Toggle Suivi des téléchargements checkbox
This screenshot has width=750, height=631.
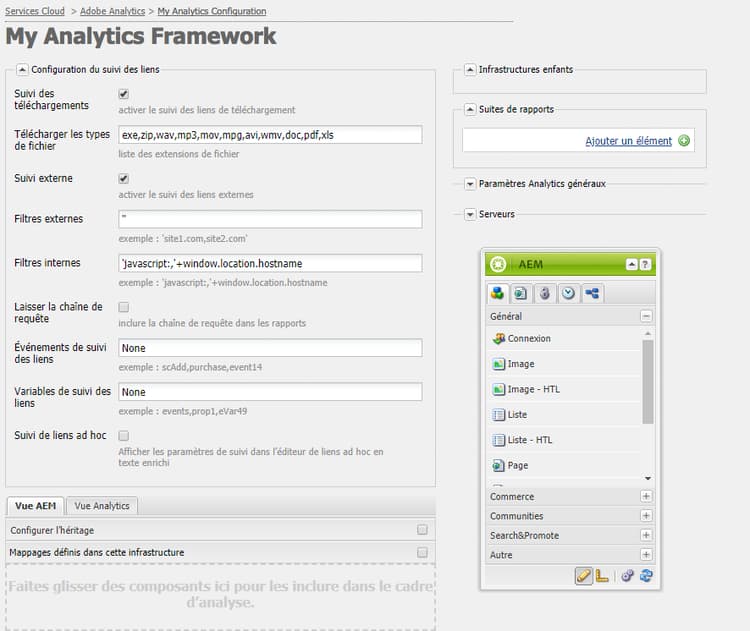[x=123, y=94]
